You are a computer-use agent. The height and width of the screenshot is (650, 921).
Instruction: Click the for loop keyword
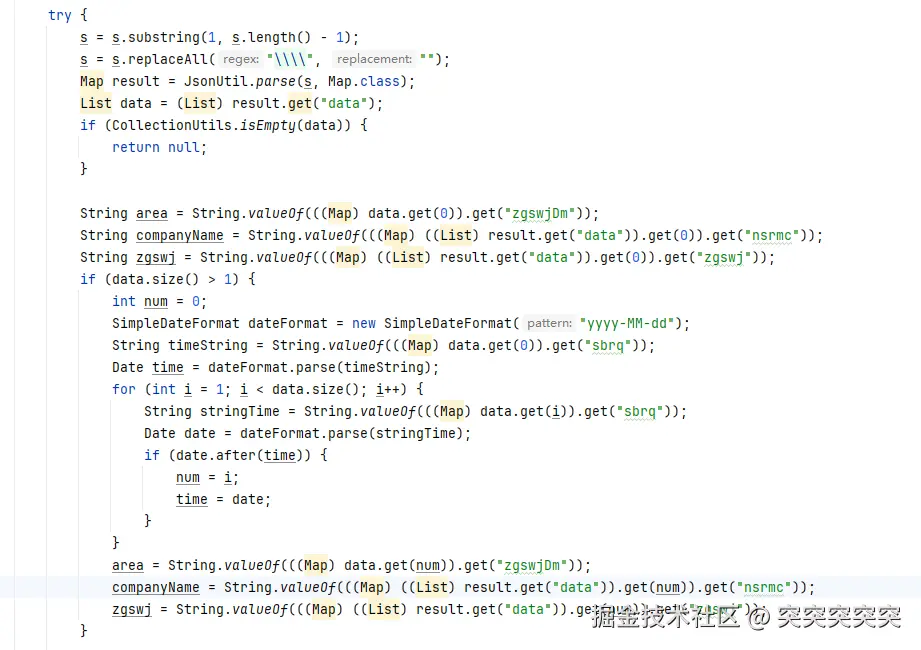pyautogui.click(x=124, y=389)
